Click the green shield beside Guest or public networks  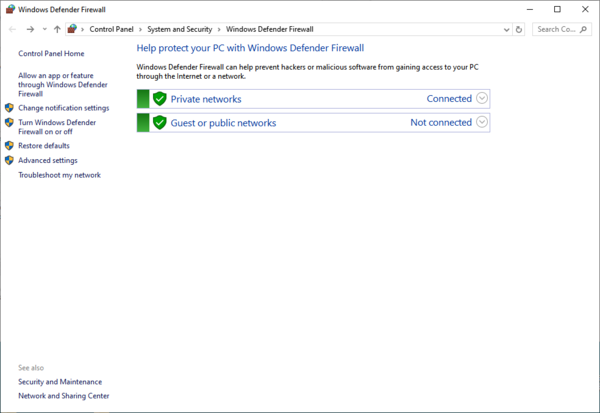[x=160, y=122]
